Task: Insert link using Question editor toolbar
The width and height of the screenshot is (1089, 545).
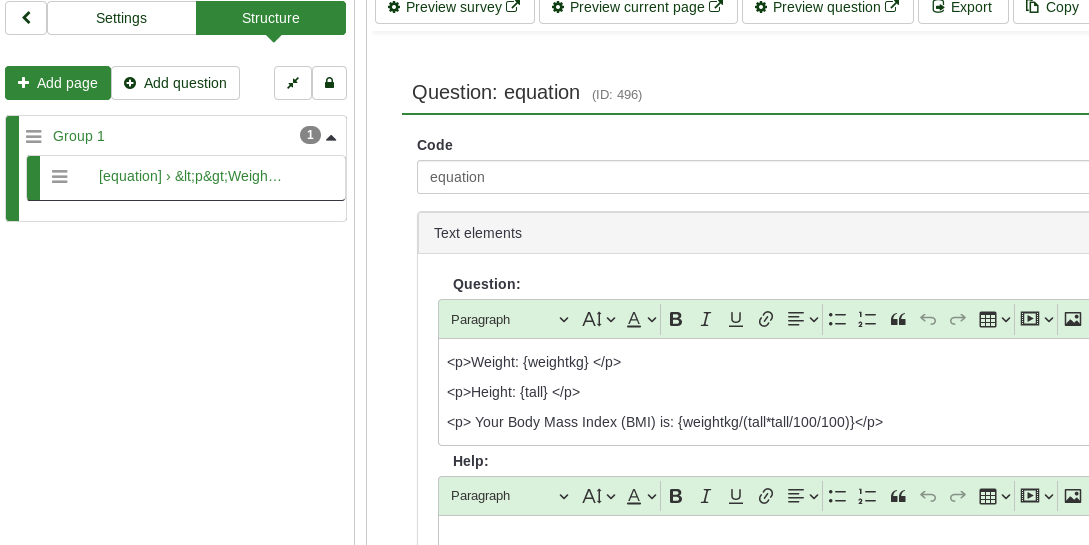Action: (766, 319)
